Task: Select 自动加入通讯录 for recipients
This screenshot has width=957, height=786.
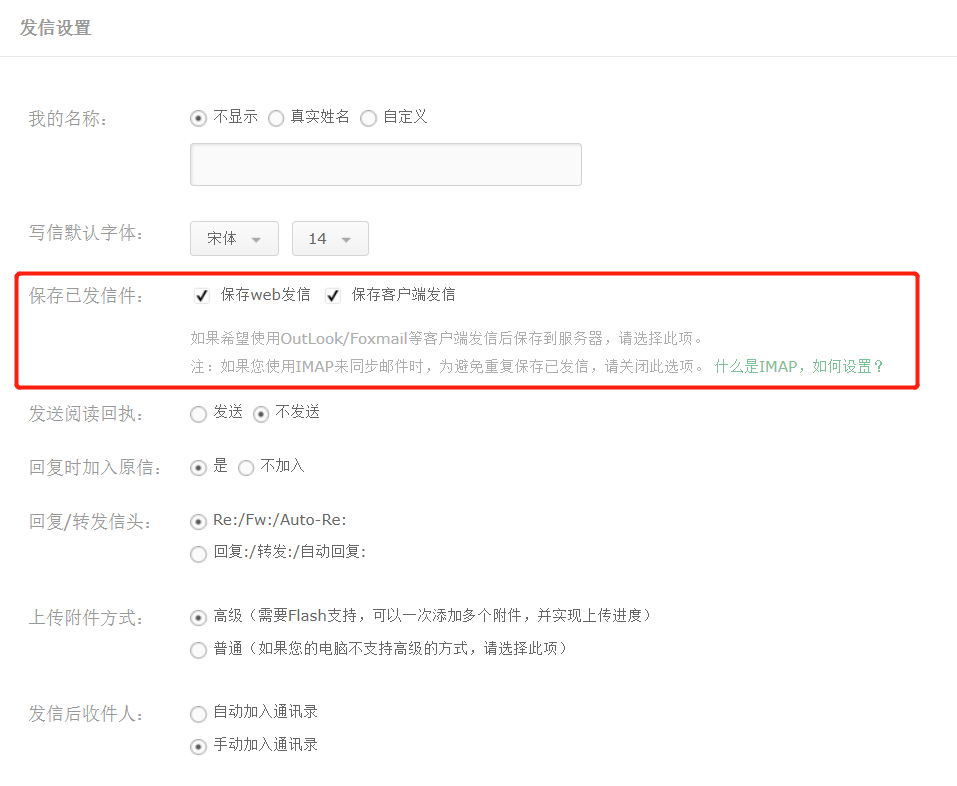Action: (198, 714)
